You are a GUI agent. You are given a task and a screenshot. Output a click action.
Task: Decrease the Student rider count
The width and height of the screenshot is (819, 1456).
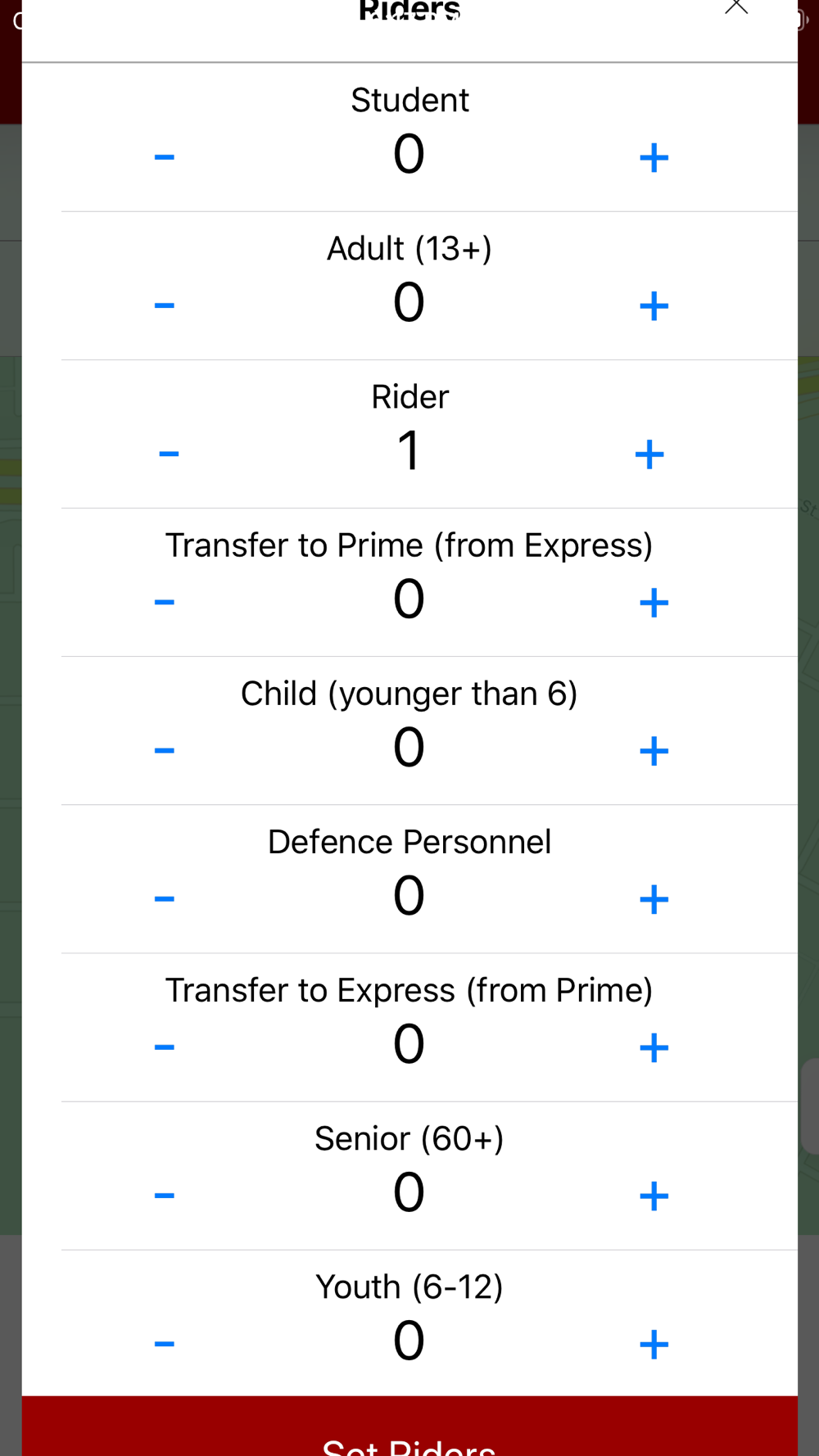164,157
